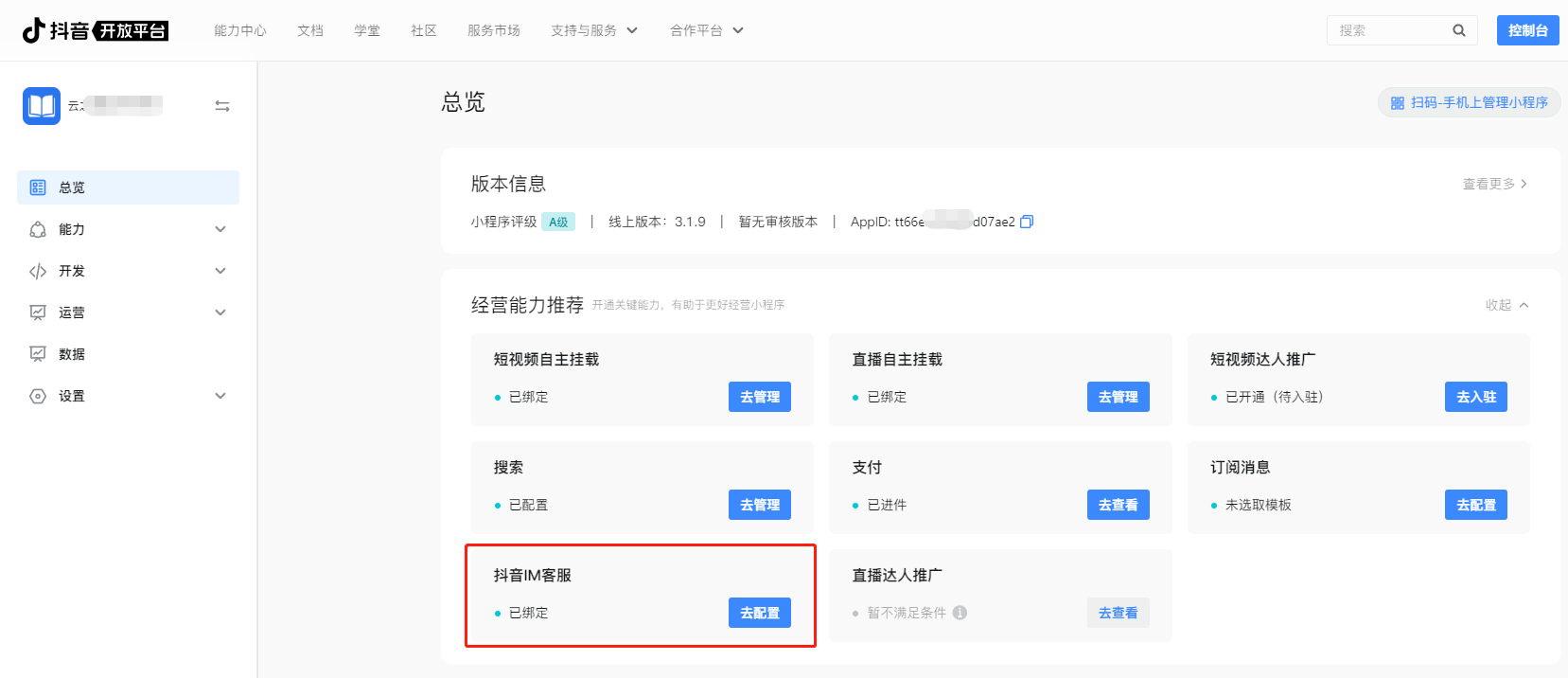Collapse 经营能力推荐 via 收起
Image resolution: width=1568 pixels, height=678 pixels.
tap(1506, 305)
